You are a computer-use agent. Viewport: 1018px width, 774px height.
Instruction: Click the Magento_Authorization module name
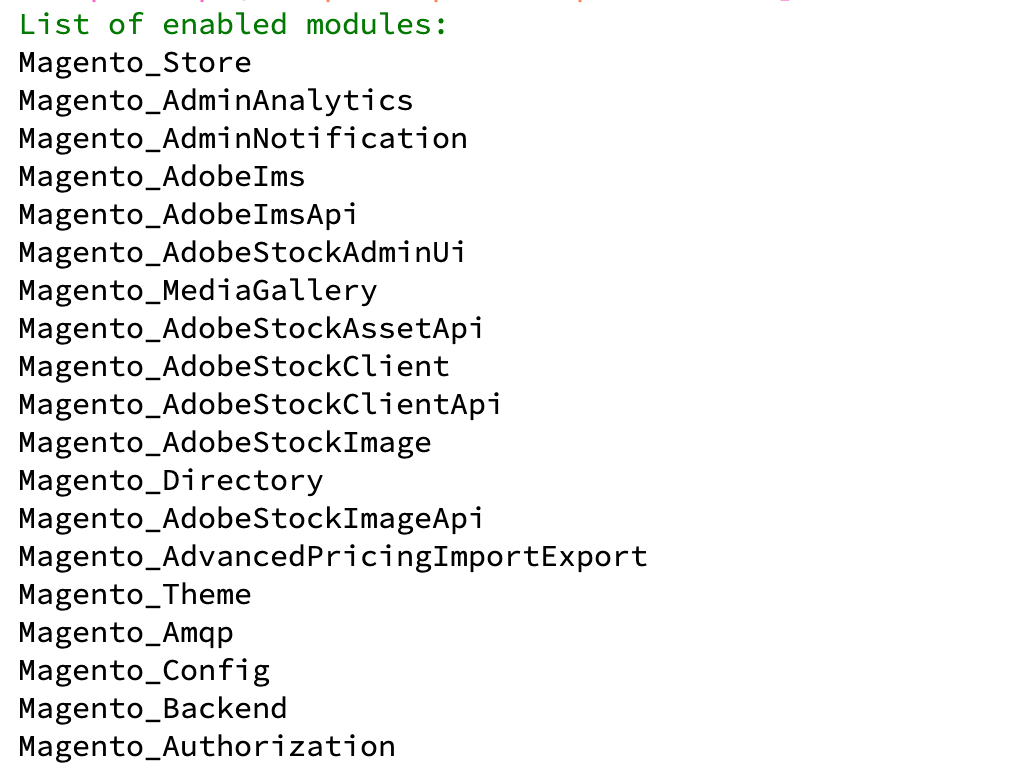tap(207, 746)
